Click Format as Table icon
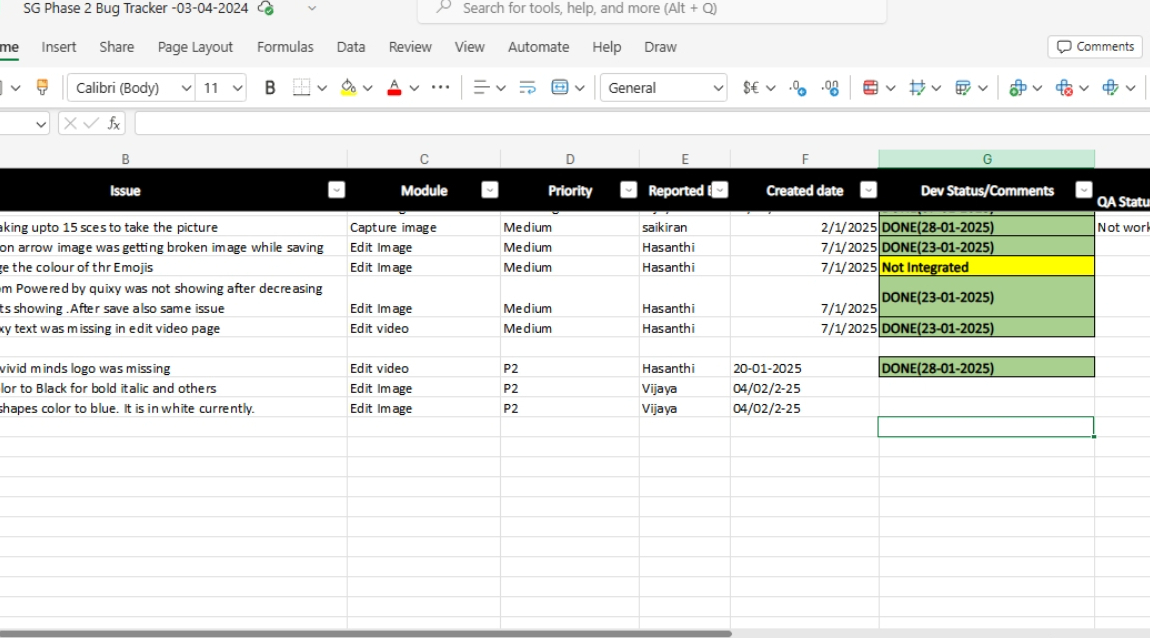 click(963, 87)
